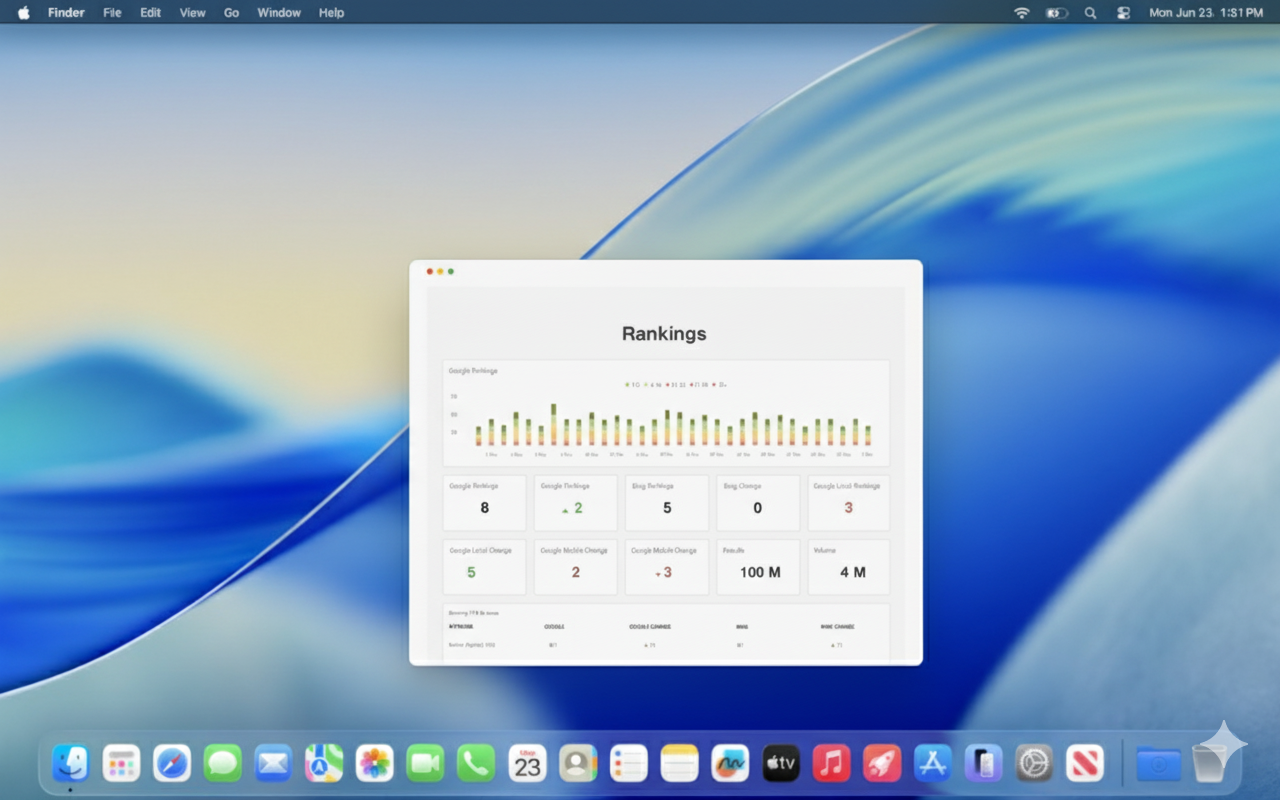Screen dimensions: 1280x800
Task: Select the Bing Change card showing 0
Action: click(x=757, y=503)
